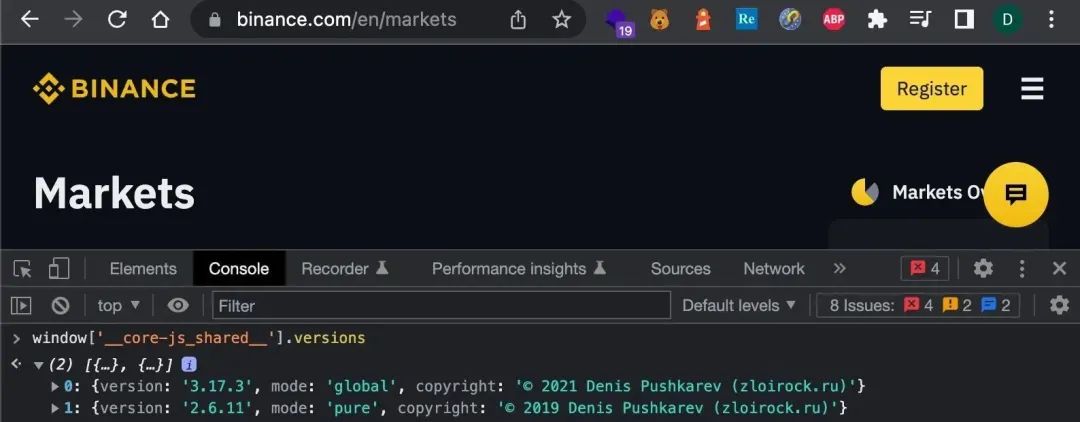Open the DevTools three-dot customize menu
1080x422 pixels.
[x=1022, y=268]
